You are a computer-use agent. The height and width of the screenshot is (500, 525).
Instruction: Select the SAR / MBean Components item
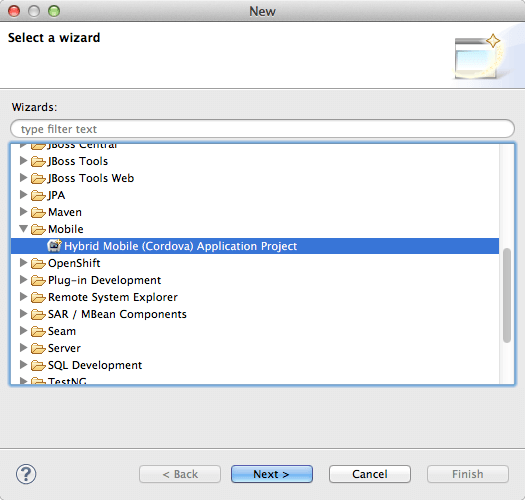pos(117,314)
